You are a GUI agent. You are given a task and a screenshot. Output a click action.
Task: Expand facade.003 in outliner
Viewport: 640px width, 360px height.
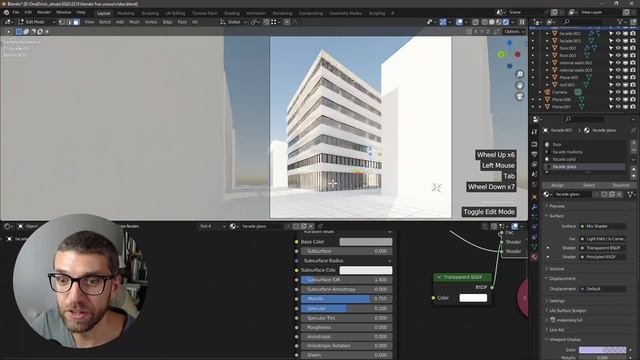point(547,41)
